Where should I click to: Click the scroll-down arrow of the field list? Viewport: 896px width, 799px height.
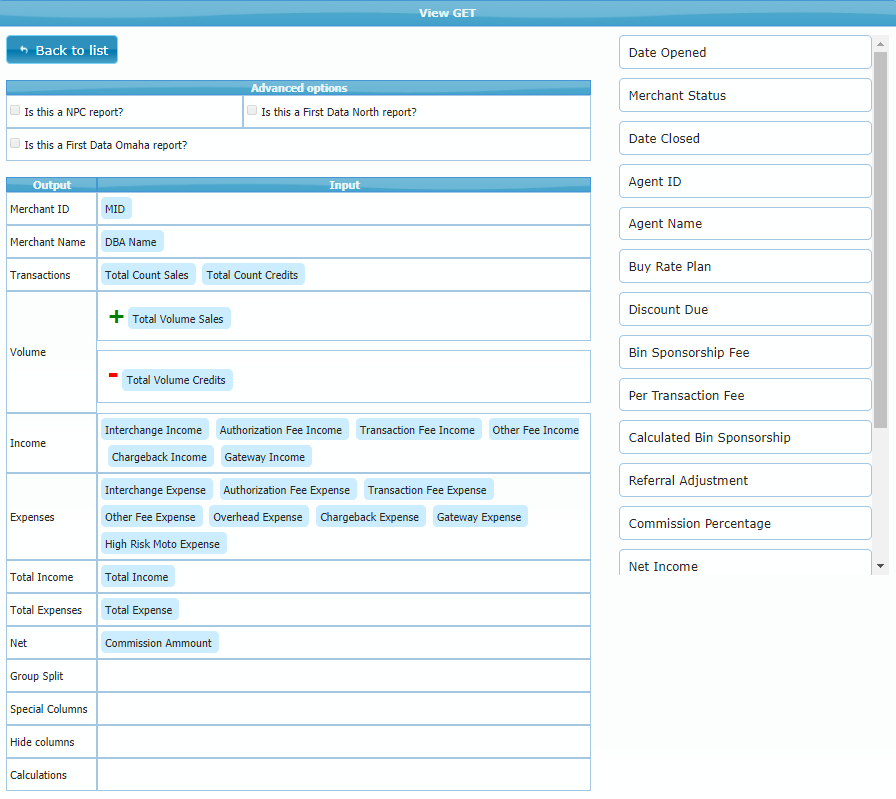(880, 566)
